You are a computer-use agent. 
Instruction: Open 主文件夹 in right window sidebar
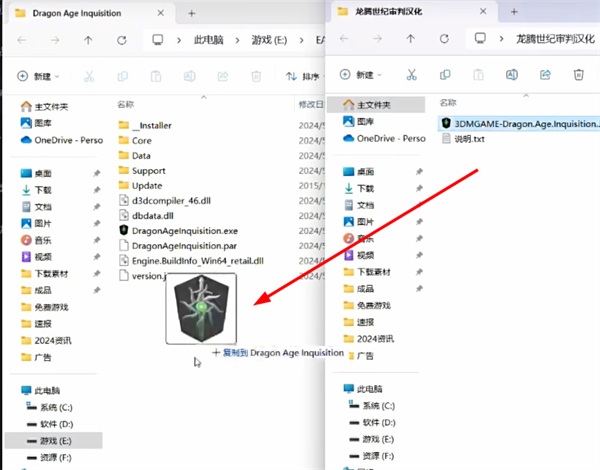tap(376, 104)
